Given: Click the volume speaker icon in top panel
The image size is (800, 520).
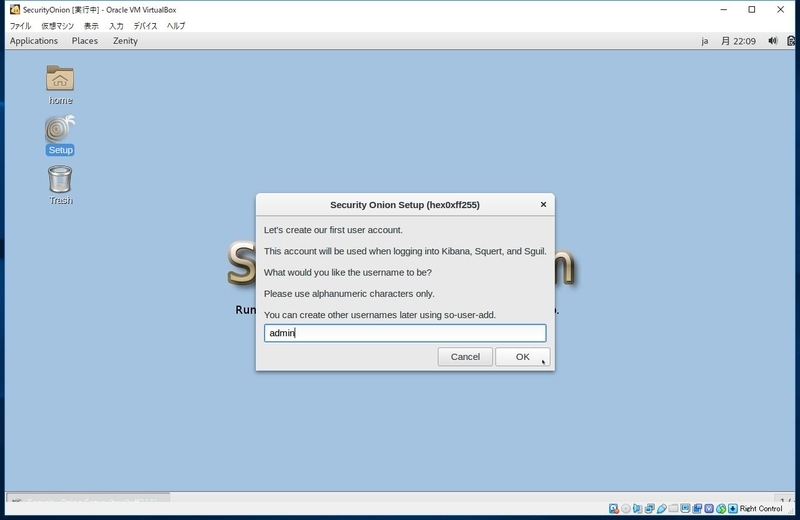Looking at the screenshot, I should coord(772,41).
